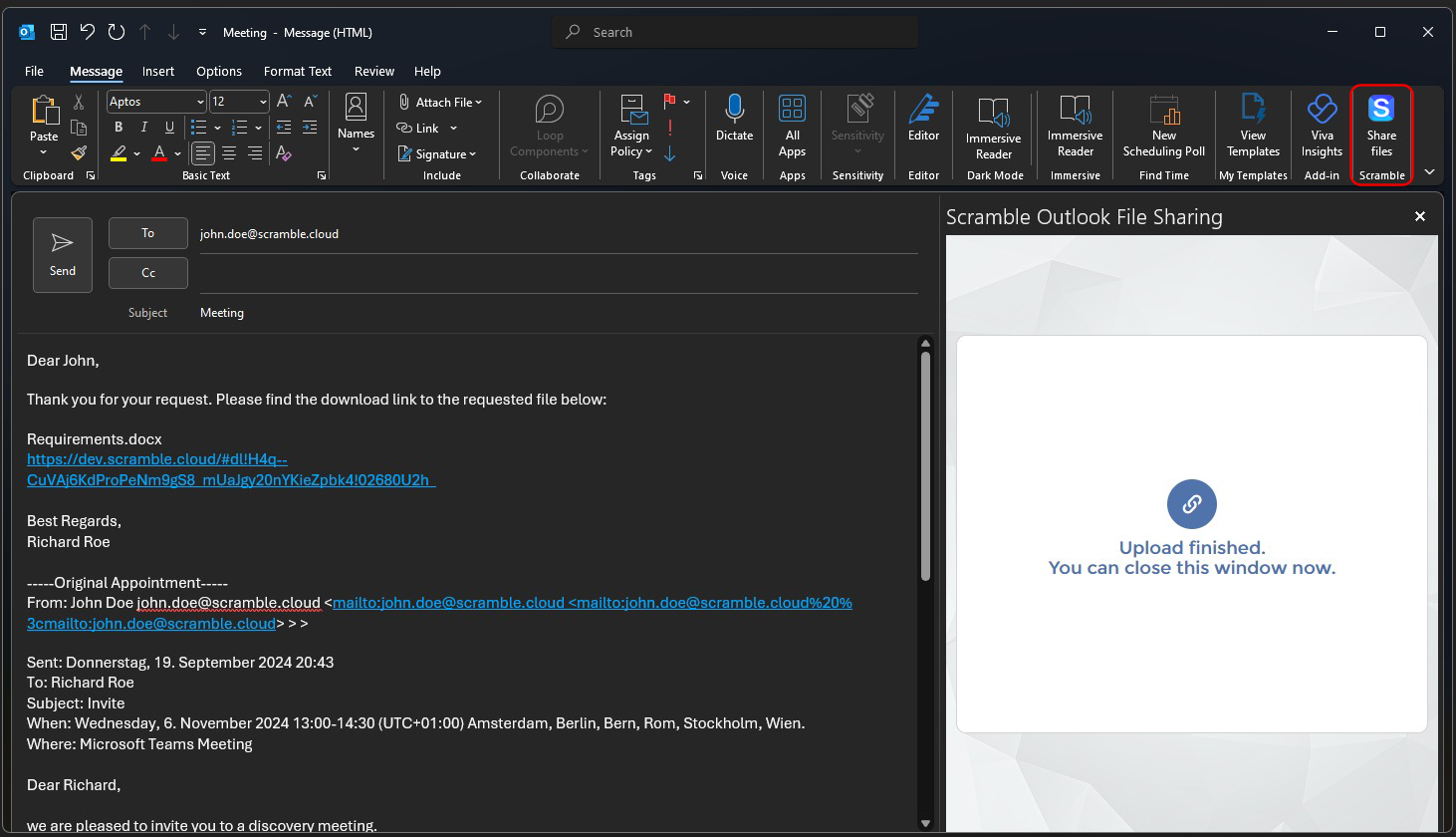Viewport: 1456px width, 837px height.
Task: Toggle bold formatting
Action: 119,128
